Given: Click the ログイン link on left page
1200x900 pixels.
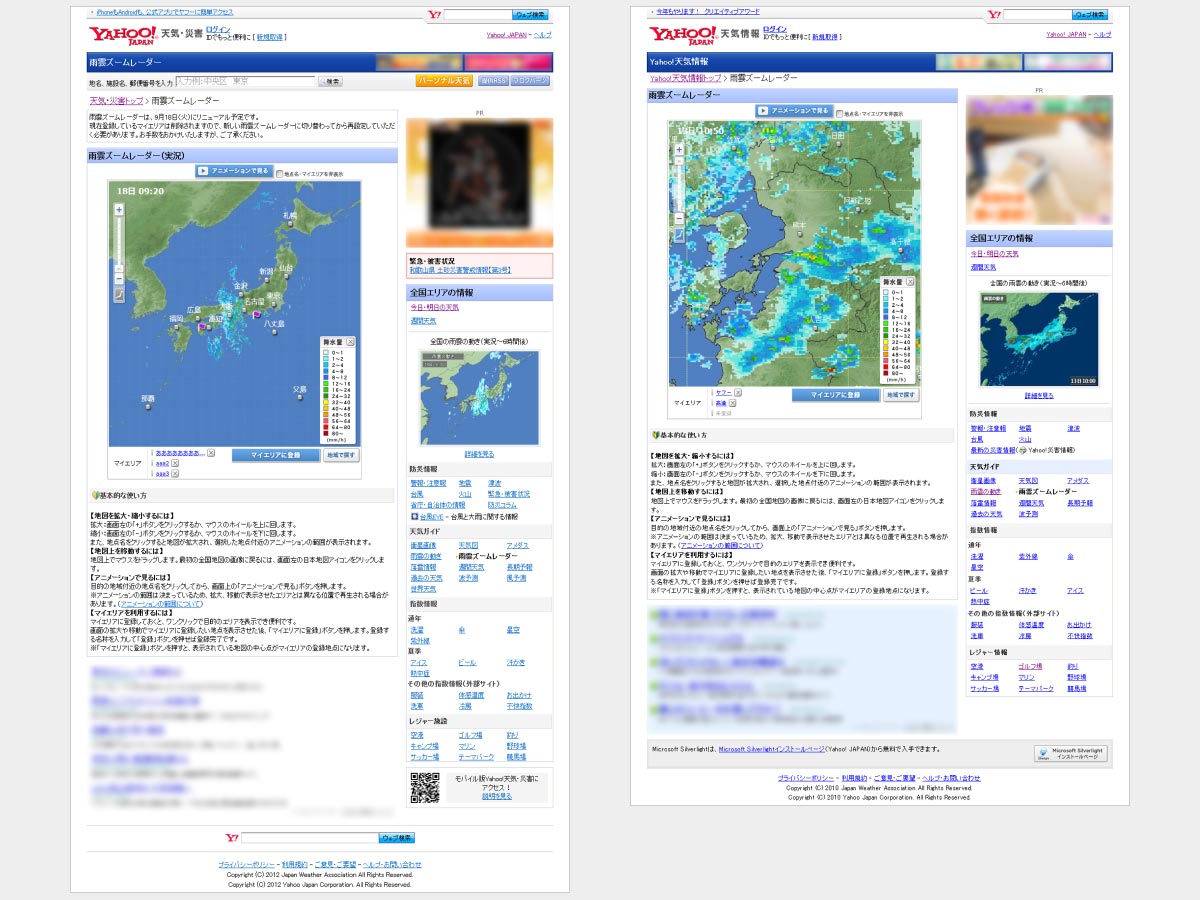Looking at the screenshot, I should tap(218, 30).
